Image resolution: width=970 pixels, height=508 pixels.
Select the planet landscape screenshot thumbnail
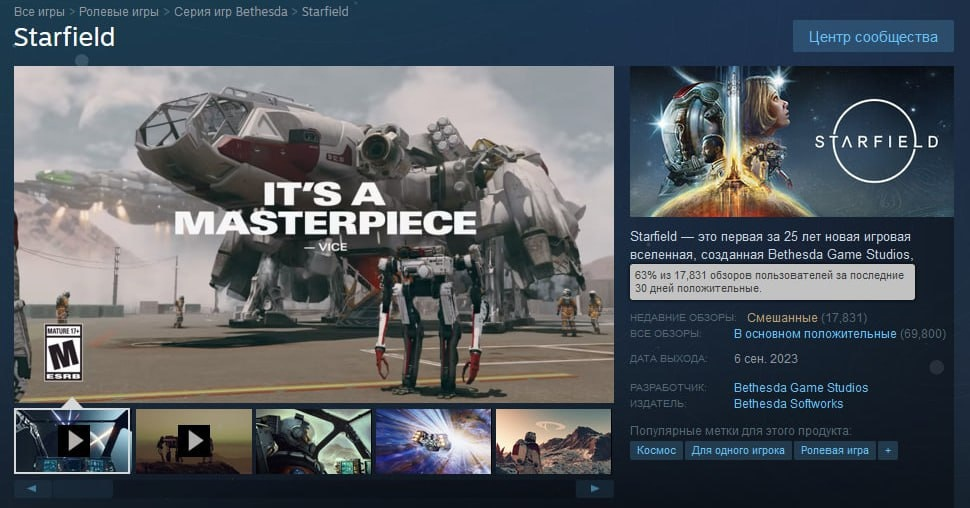(554, 441)
